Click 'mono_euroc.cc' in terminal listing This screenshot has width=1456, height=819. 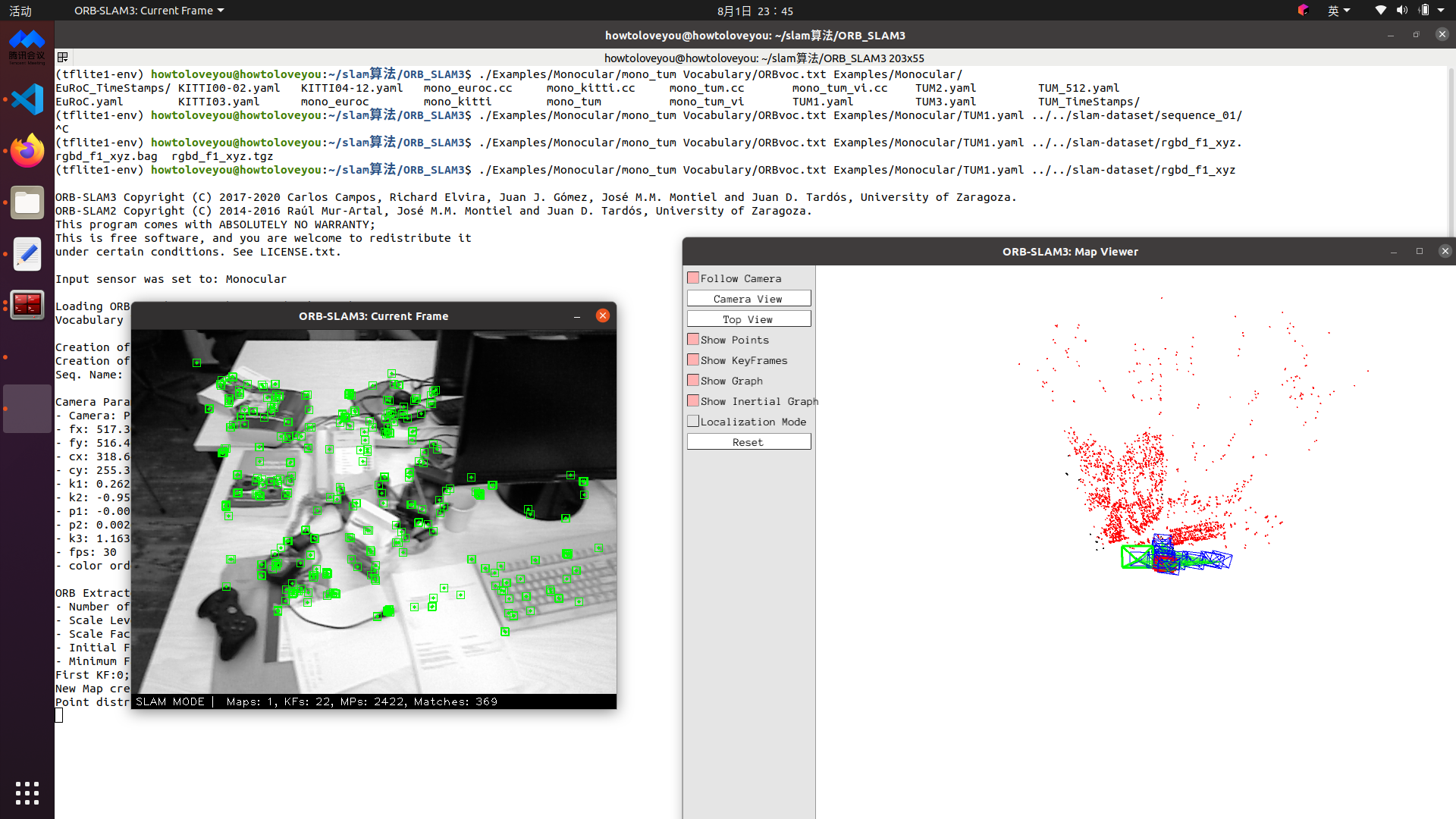point(468,88)
